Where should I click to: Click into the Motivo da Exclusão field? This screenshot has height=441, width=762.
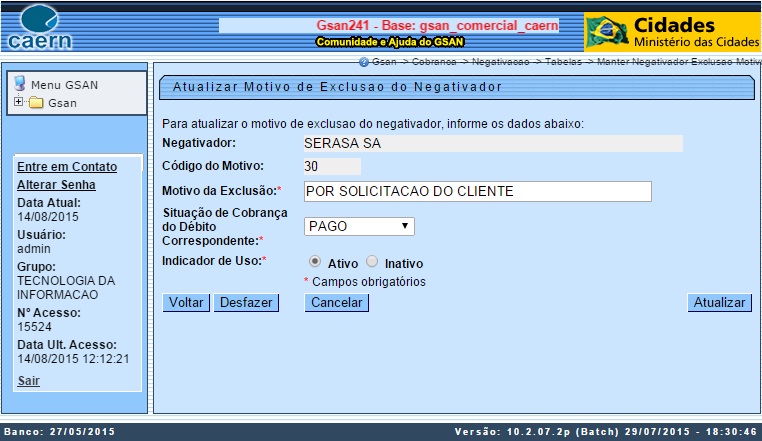[478, 192]
